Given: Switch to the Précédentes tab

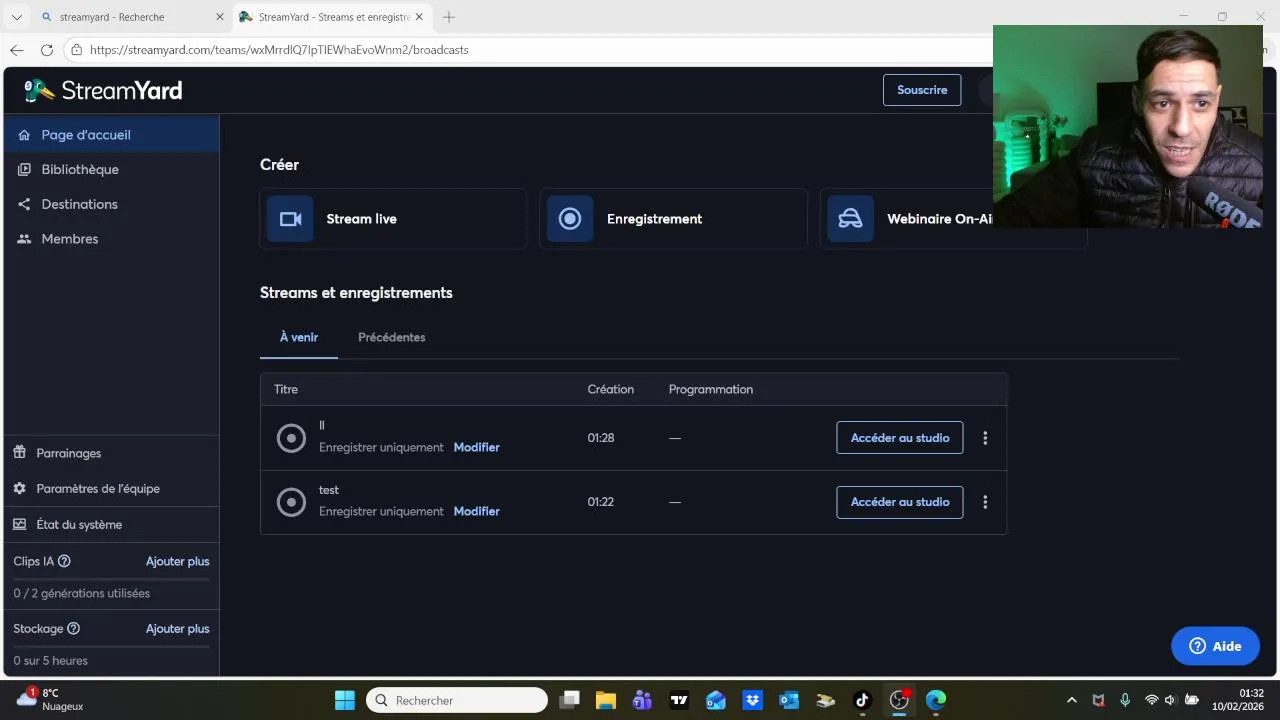Looking at the screenshot, I should [392, 338].
